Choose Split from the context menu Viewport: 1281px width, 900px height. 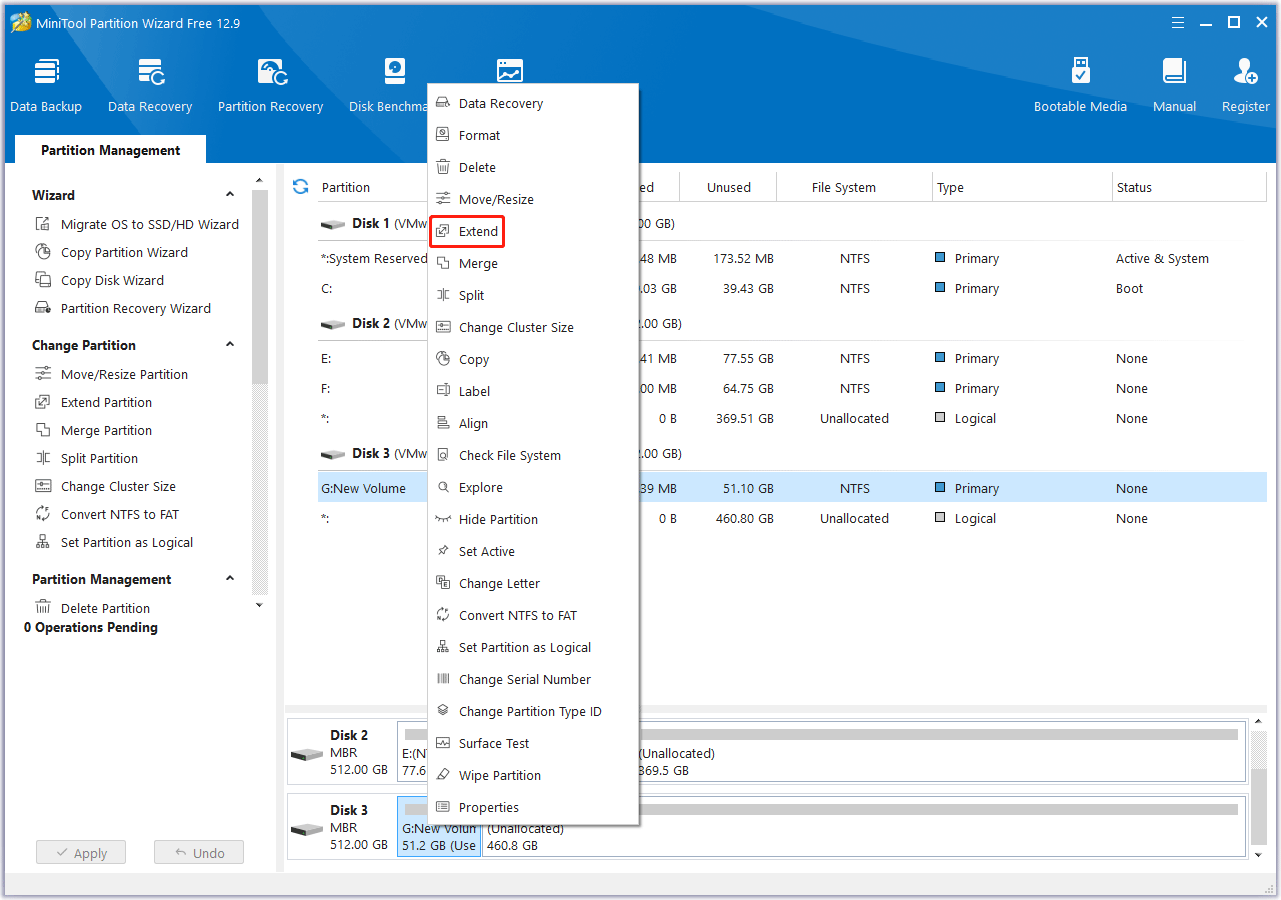tap(533, 295)
